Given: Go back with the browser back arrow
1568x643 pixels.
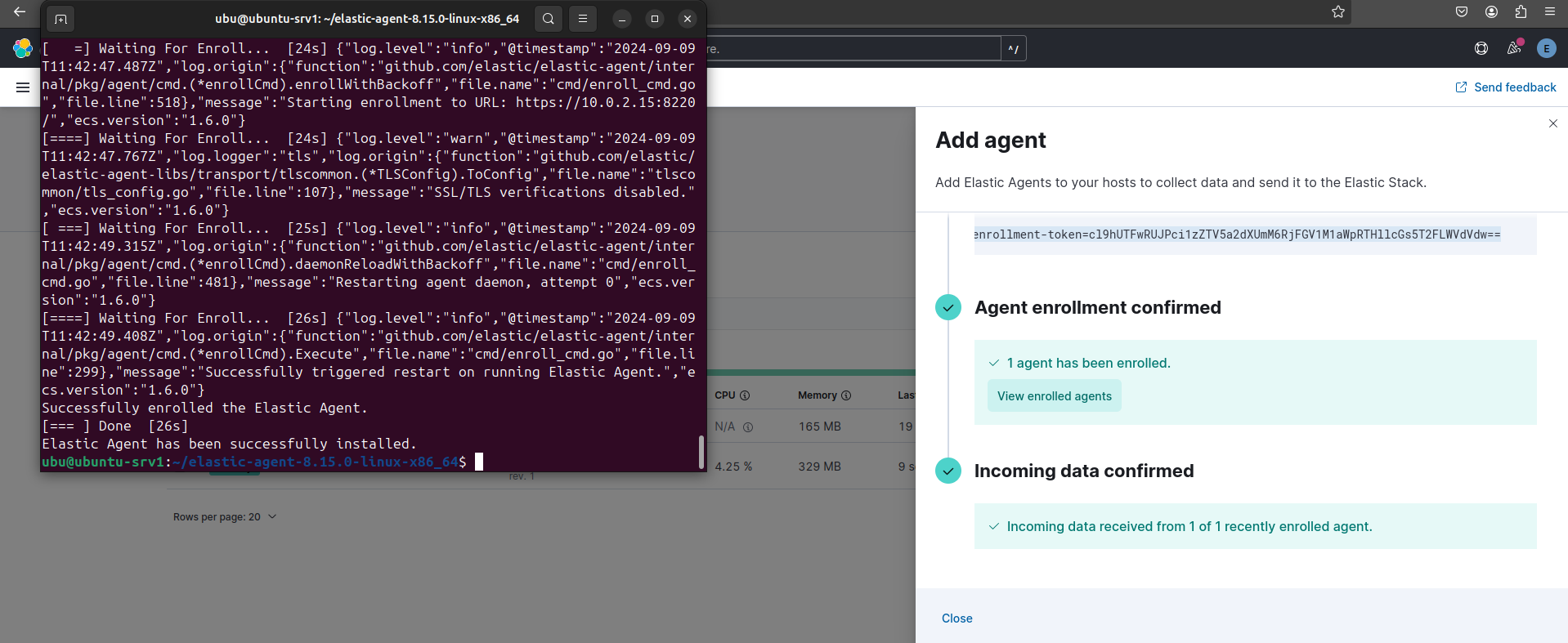Looking at the screenshot, I should (x=20, y=11).
